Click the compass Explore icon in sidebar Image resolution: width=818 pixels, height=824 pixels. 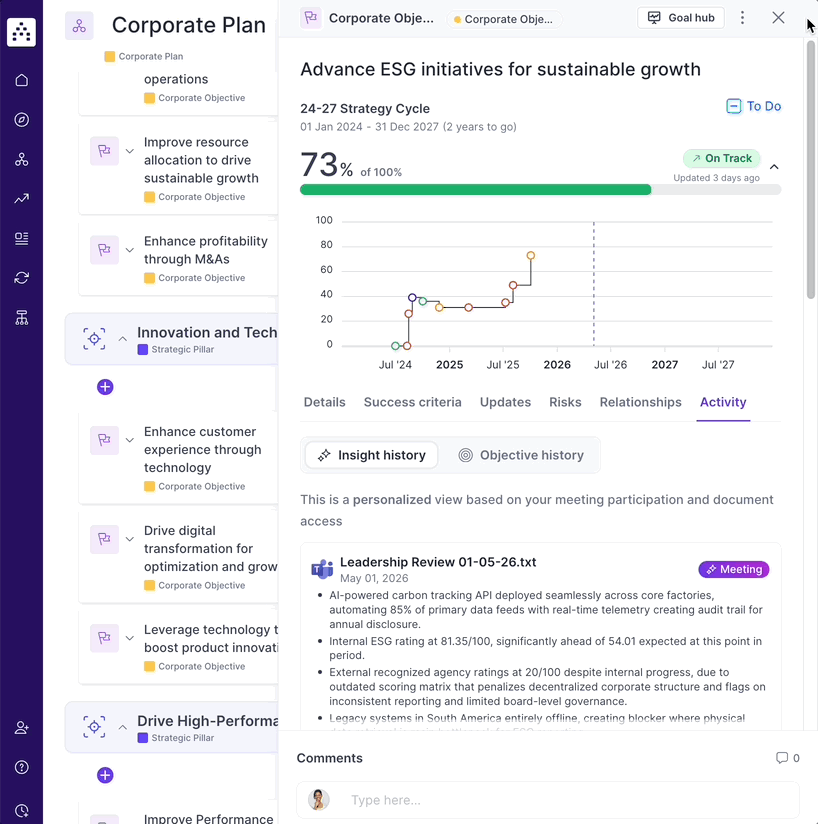point(22,120)
